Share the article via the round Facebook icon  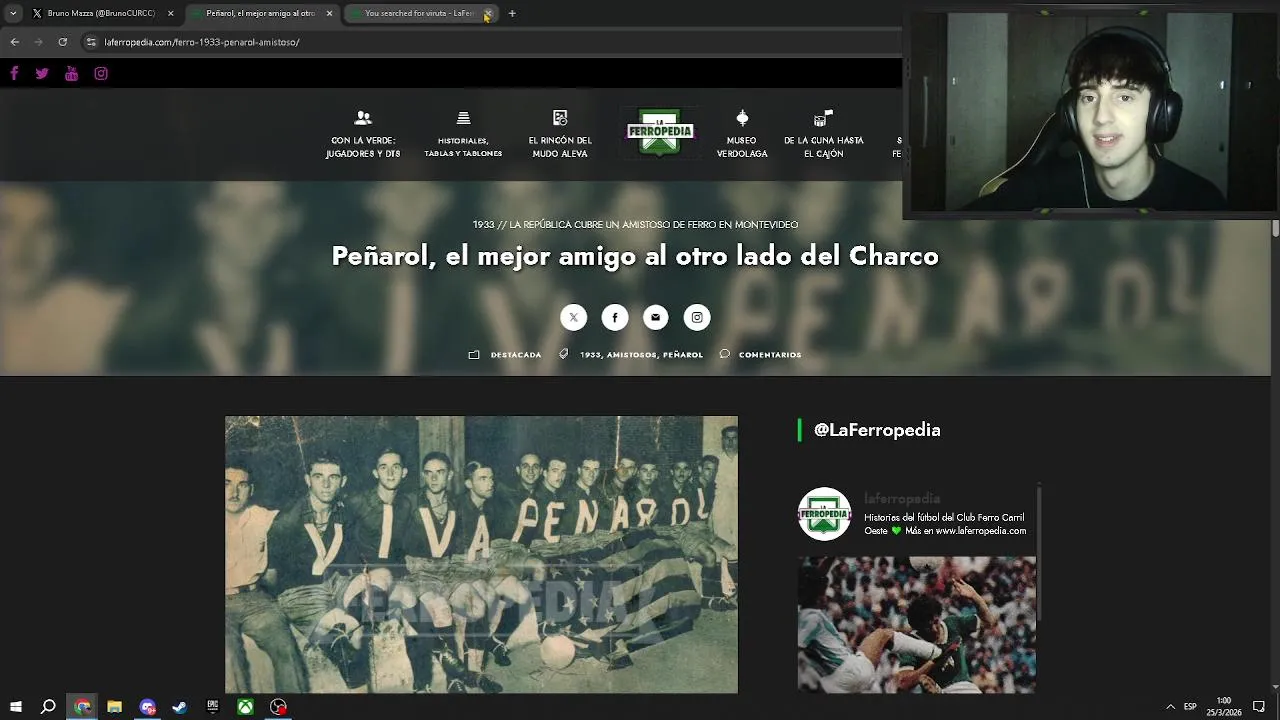pyautogui.click(x=614, y=318)
